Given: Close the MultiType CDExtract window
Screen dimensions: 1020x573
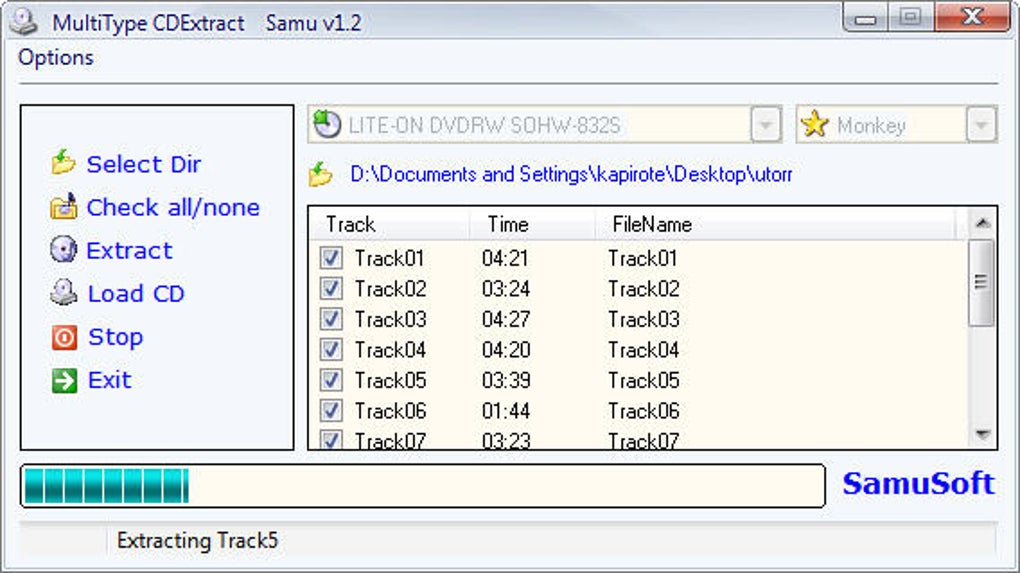Looking at the screenshot, I should click(x=972, y=17).
